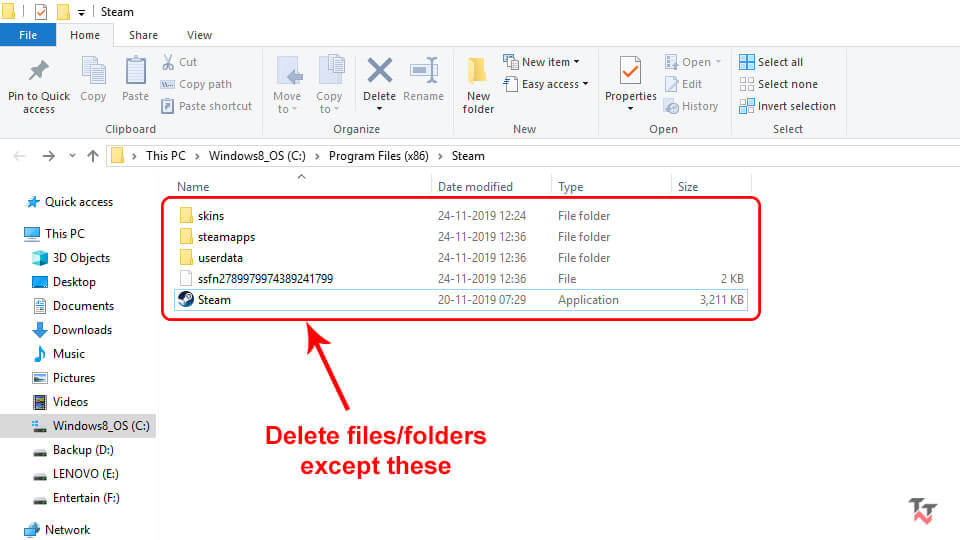Sort by Name column header
960x540 pixels.
[193, 187]
